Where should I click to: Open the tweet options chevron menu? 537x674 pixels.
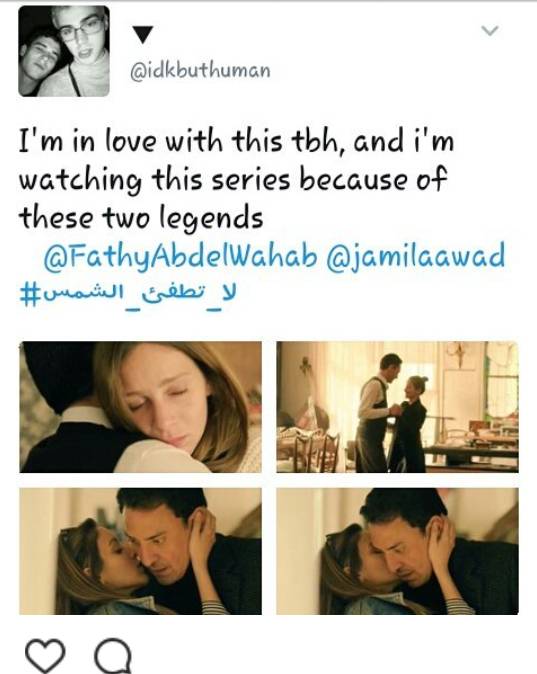[x=489, y=31]
